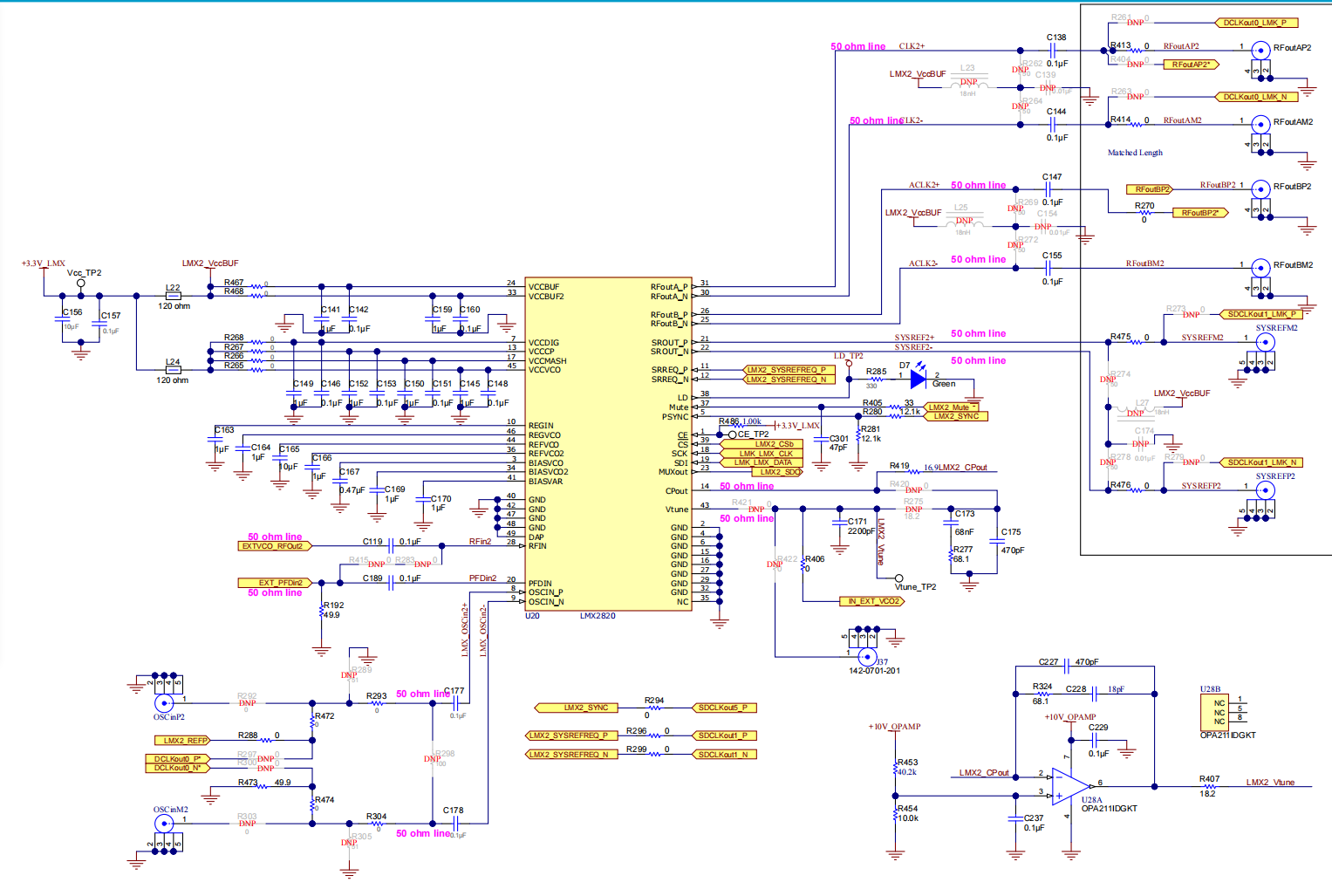
Task: Select the LMX2820 U20 chip body
Action: 608,444
